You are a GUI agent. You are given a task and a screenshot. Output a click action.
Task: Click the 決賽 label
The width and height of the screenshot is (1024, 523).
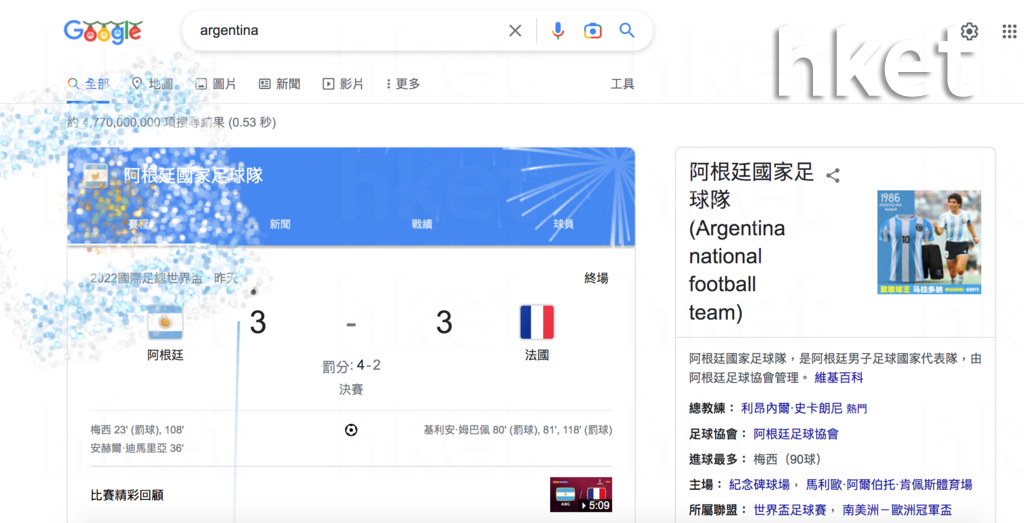[x=351, y=390]
